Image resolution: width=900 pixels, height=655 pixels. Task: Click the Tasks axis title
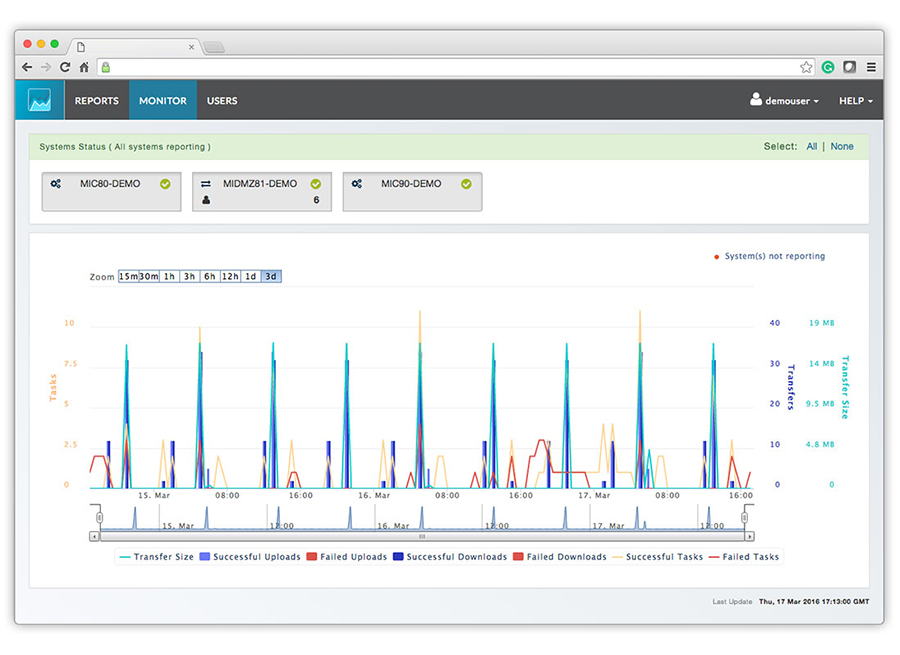[53, 387]
